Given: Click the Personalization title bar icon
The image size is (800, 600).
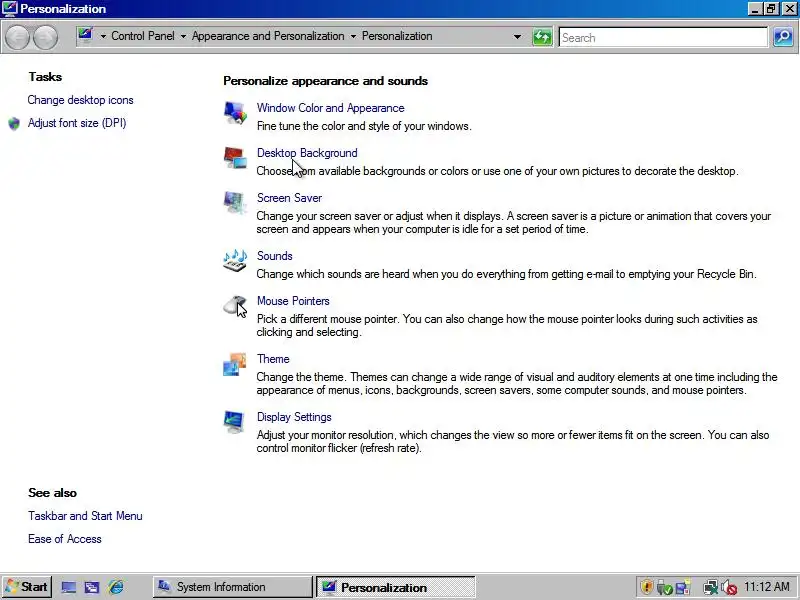Looking at the screenshot, I should 10,9.
